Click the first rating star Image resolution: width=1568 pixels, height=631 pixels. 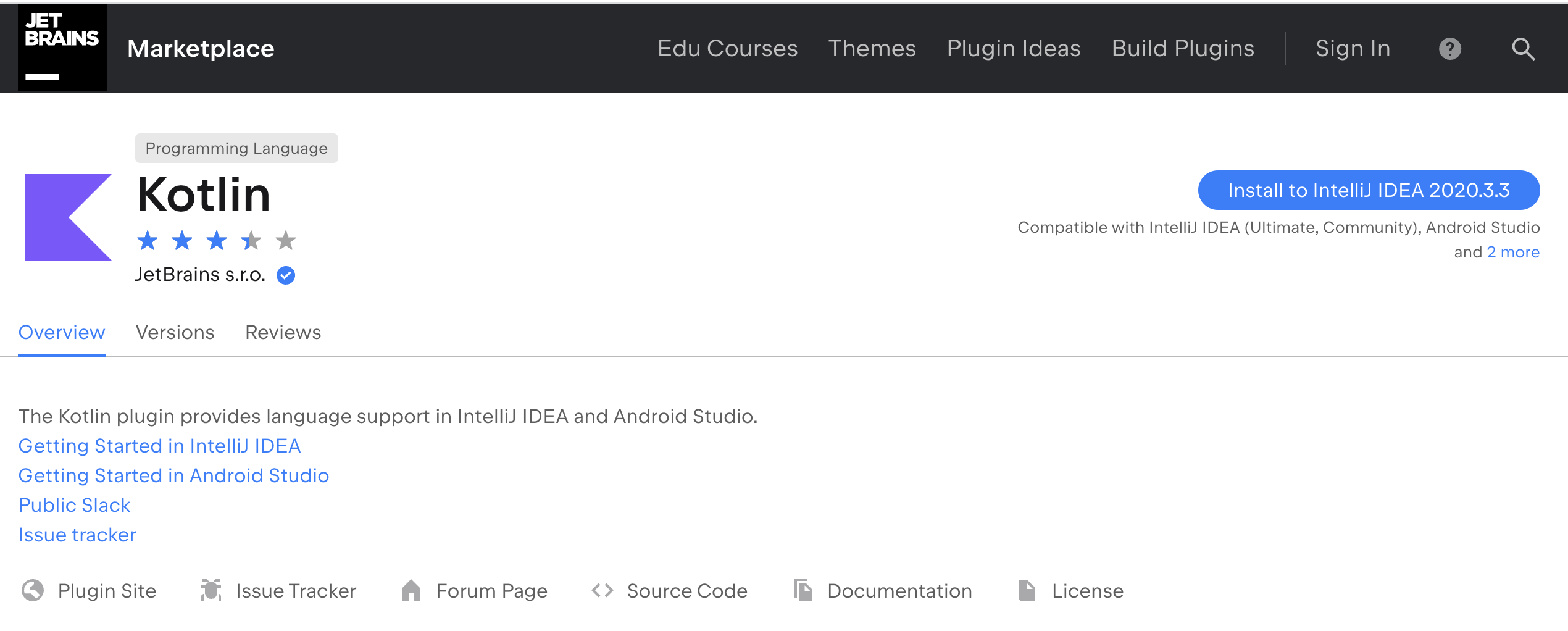(148, 240)
